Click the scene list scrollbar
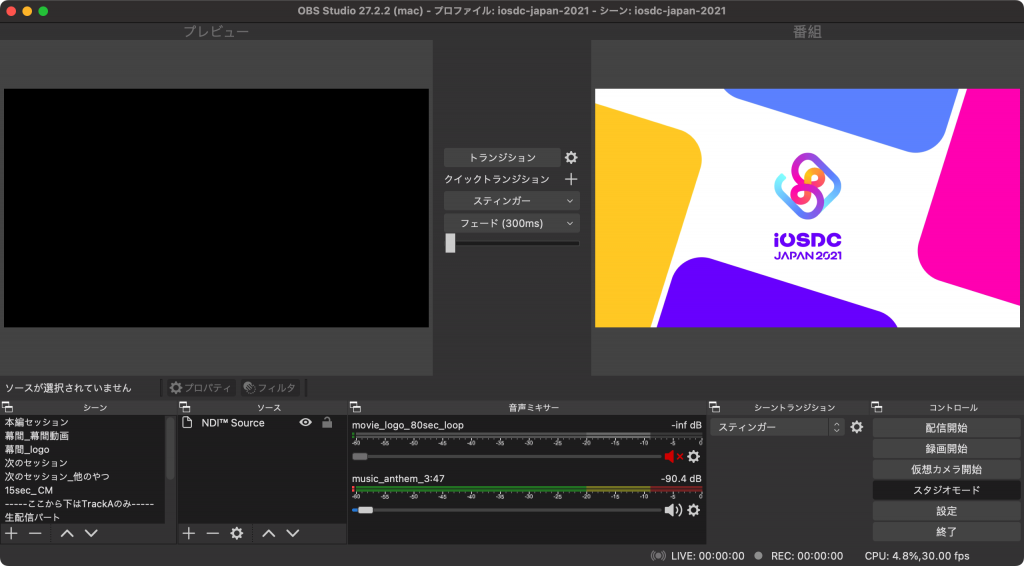 click(x=170, y=448)
